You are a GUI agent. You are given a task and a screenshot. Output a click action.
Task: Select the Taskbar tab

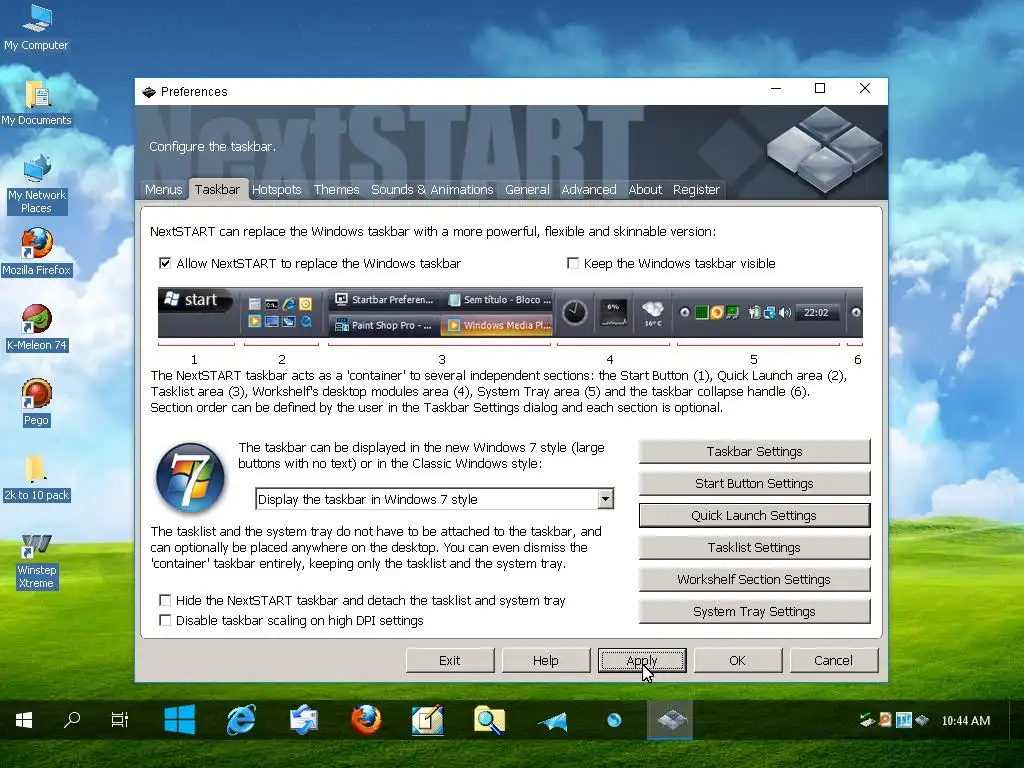coord(217,189)
